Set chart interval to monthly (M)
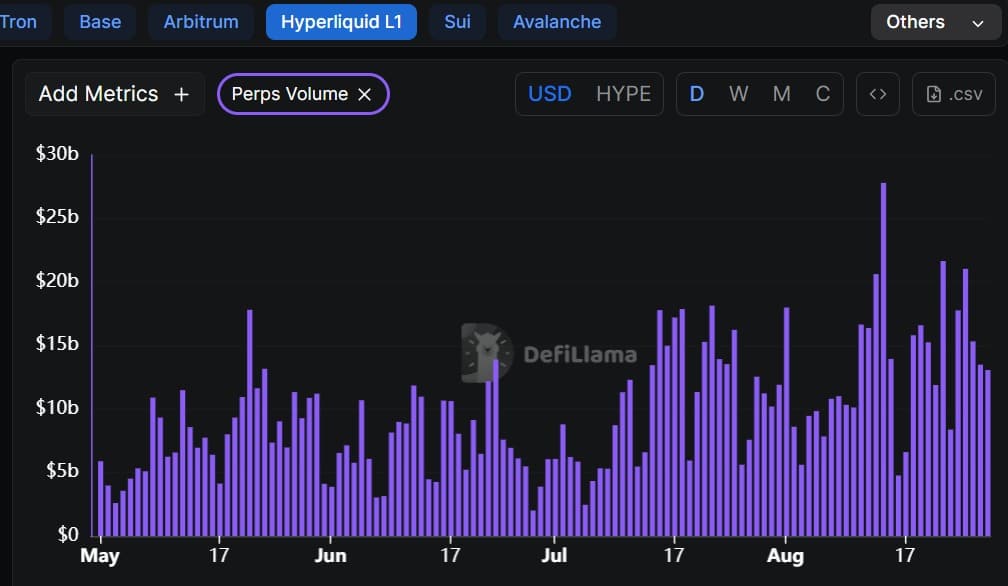The image size is (1008, 586). (x=781, y=94)
